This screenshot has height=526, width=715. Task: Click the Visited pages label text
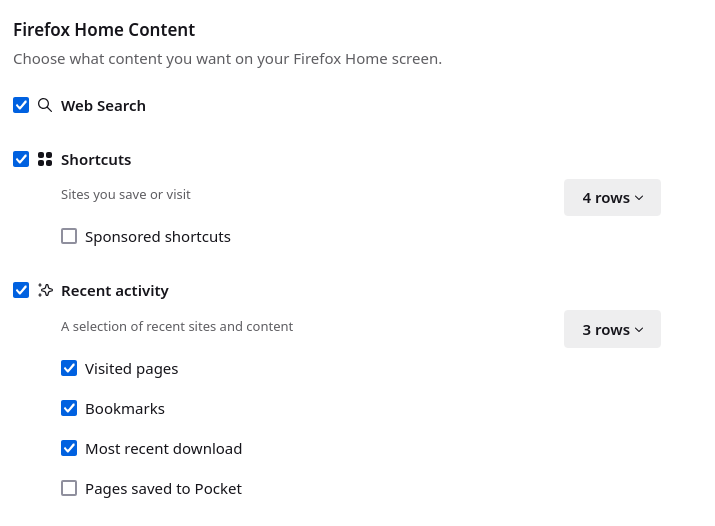point(131,369)
